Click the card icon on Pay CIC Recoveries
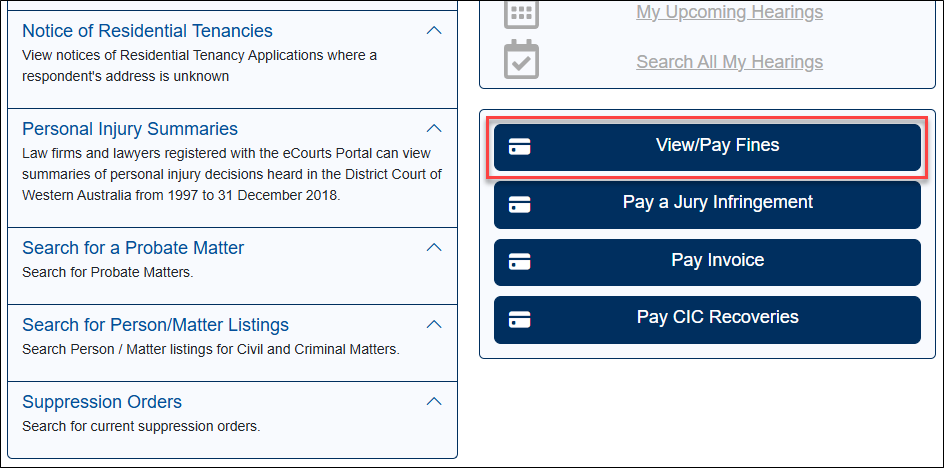Viewport: 944px width, 468px height. tap(519, 319)
